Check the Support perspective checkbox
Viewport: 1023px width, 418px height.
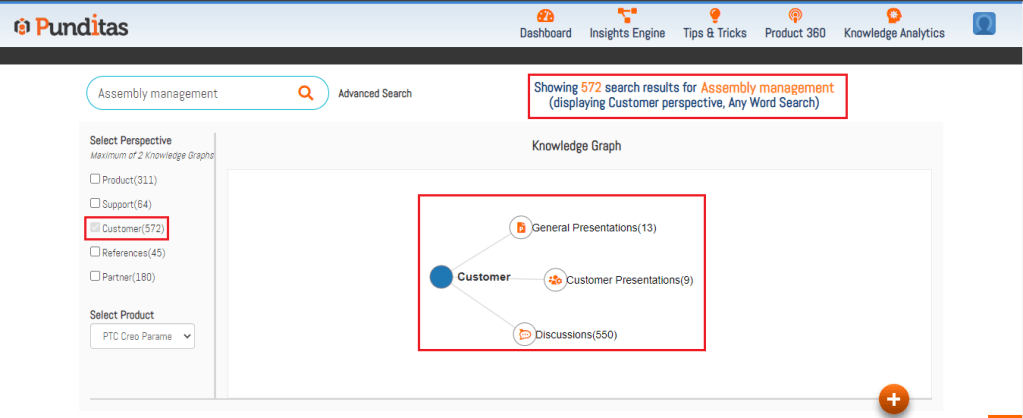coord(95,203)
